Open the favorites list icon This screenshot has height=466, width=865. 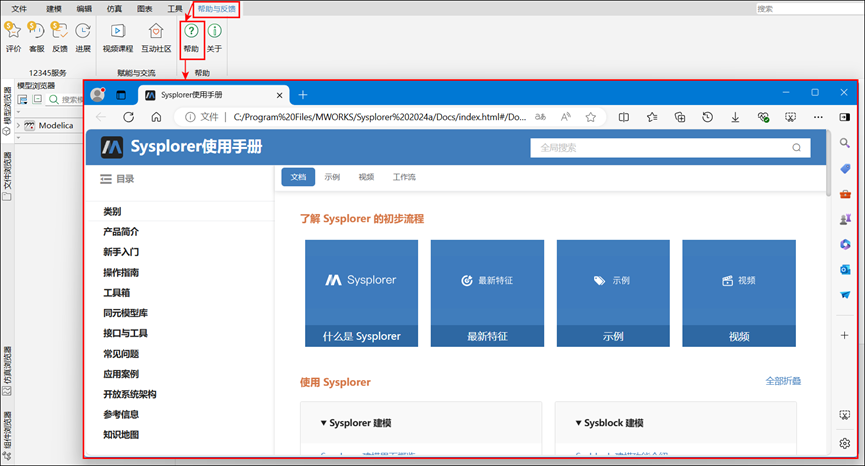pyautogui.click(x=652, y=117)
